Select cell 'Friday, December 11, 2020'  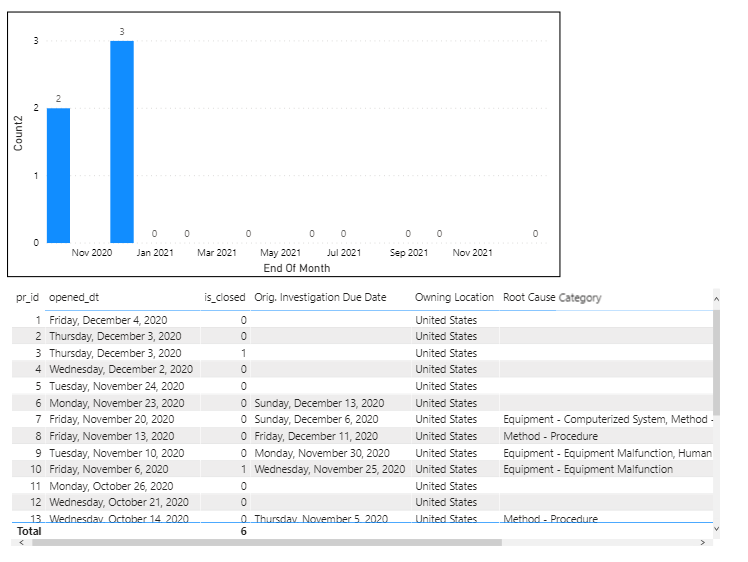[x=316, y=436]
